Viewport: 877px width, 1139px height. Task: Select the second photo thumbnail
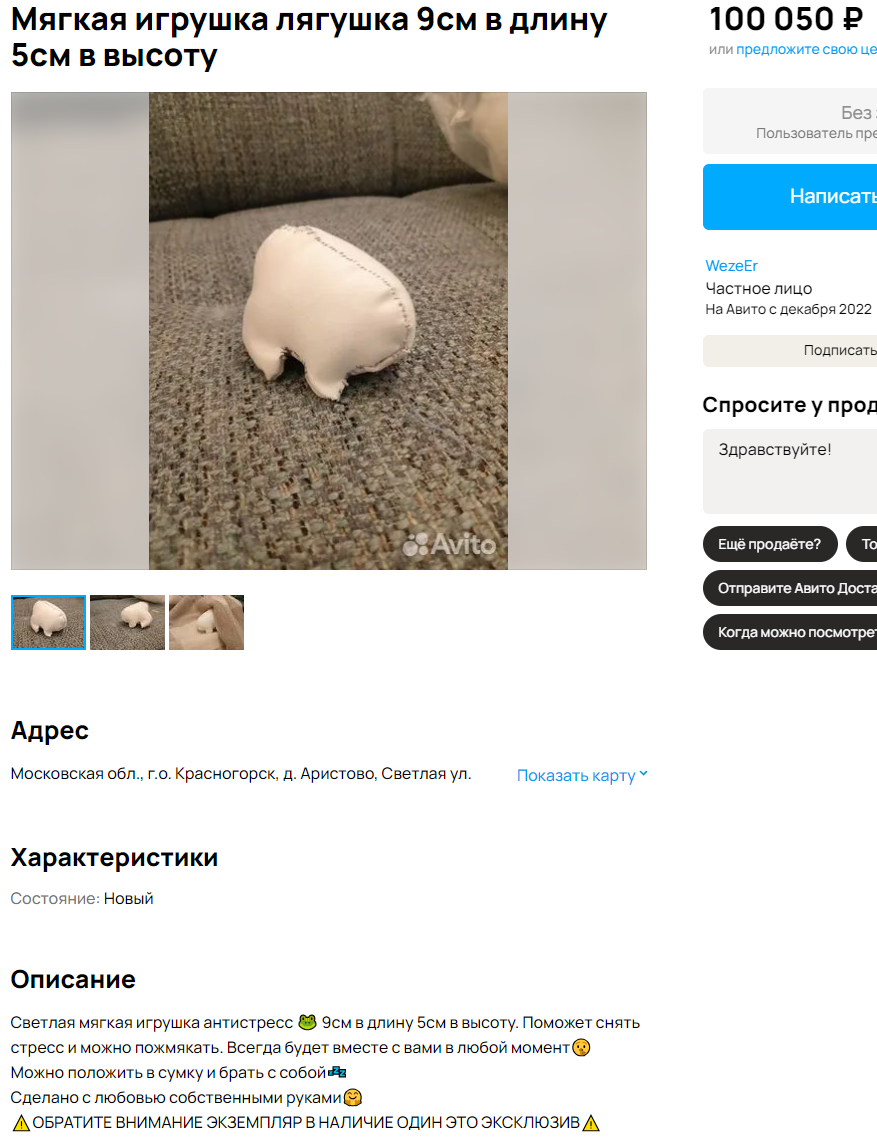pos(127,623)
